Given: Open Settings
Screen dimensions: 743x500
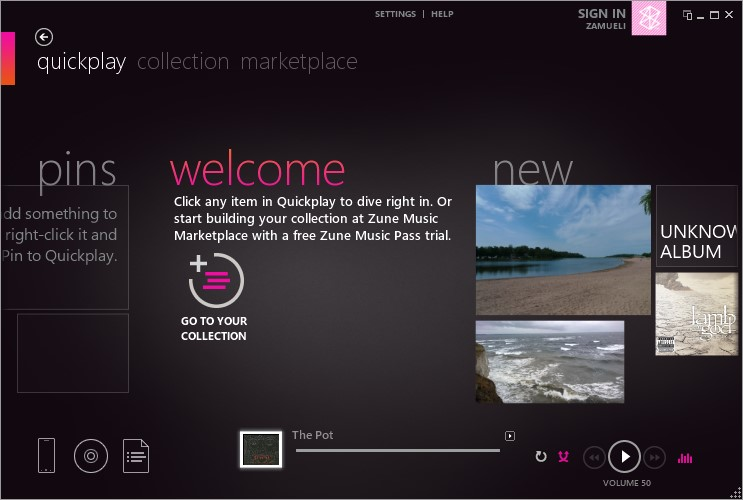Looking at the screenshot, I should coord(395,14).
